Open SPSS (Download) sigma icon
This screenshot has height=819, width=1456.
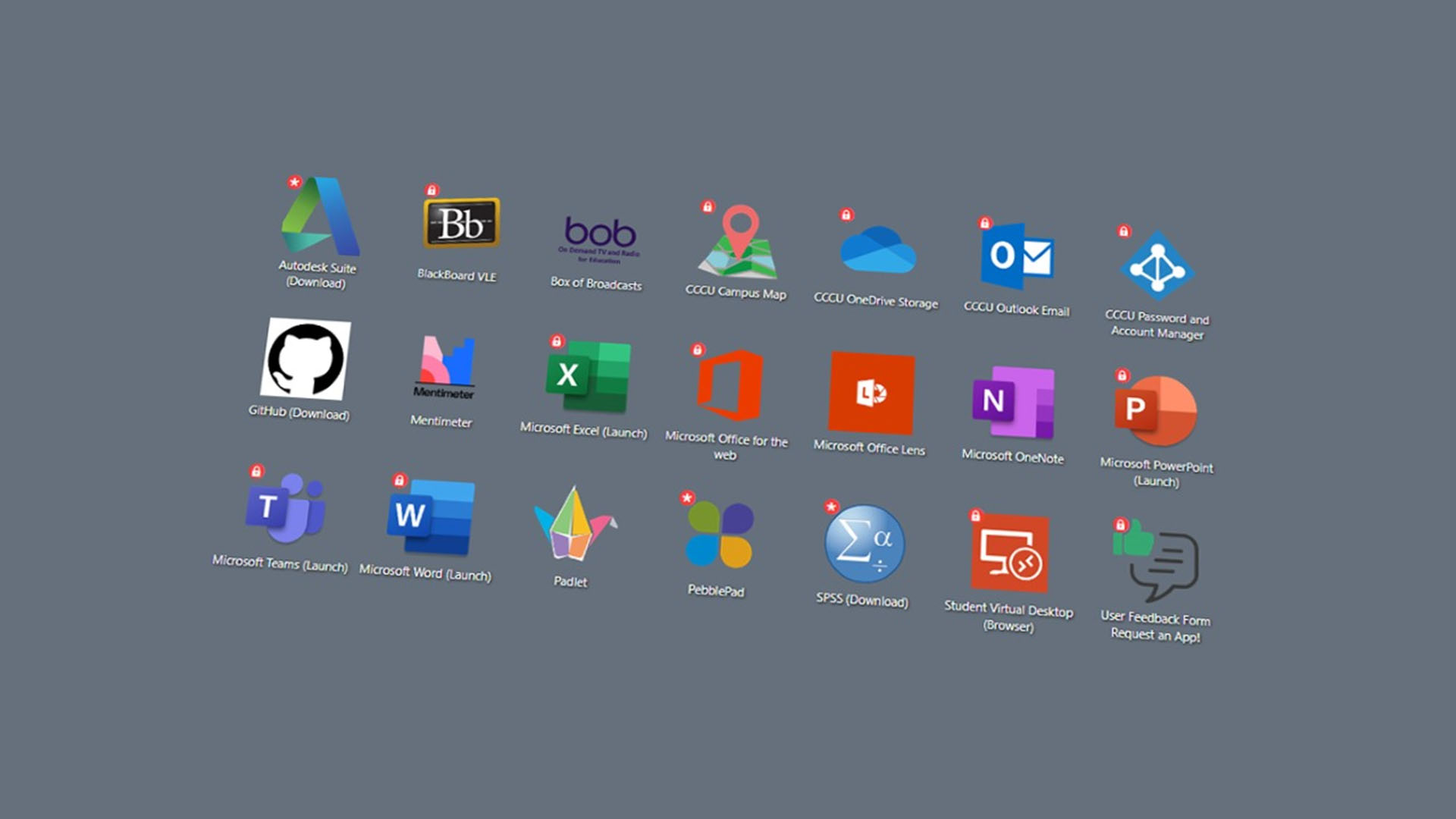coord(864,544)
